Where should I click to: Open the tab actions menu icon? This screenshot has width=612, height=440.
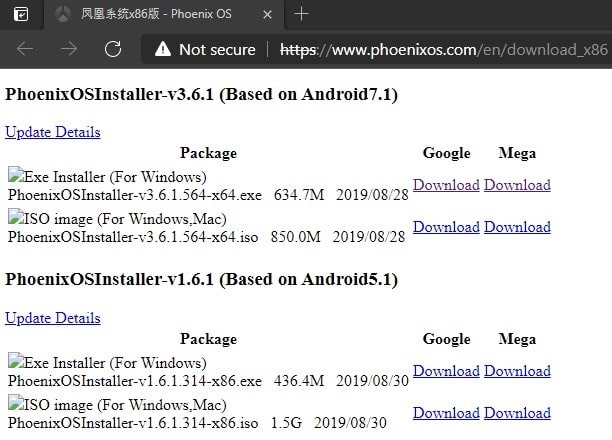click(x=21, y=14)
